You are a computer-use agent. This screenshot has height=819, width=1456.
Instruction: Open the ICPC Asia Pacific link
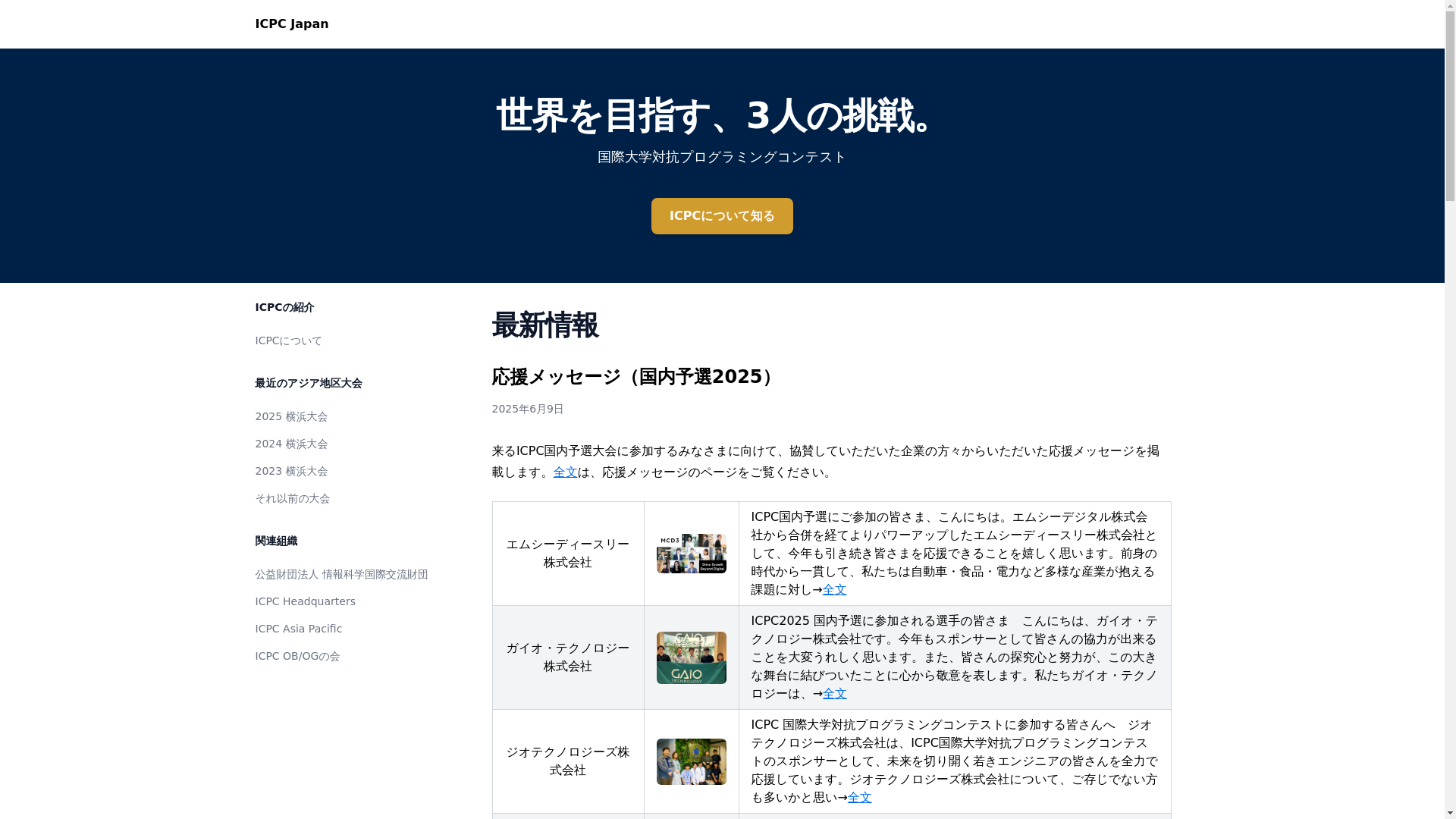[x=299, y=629]
